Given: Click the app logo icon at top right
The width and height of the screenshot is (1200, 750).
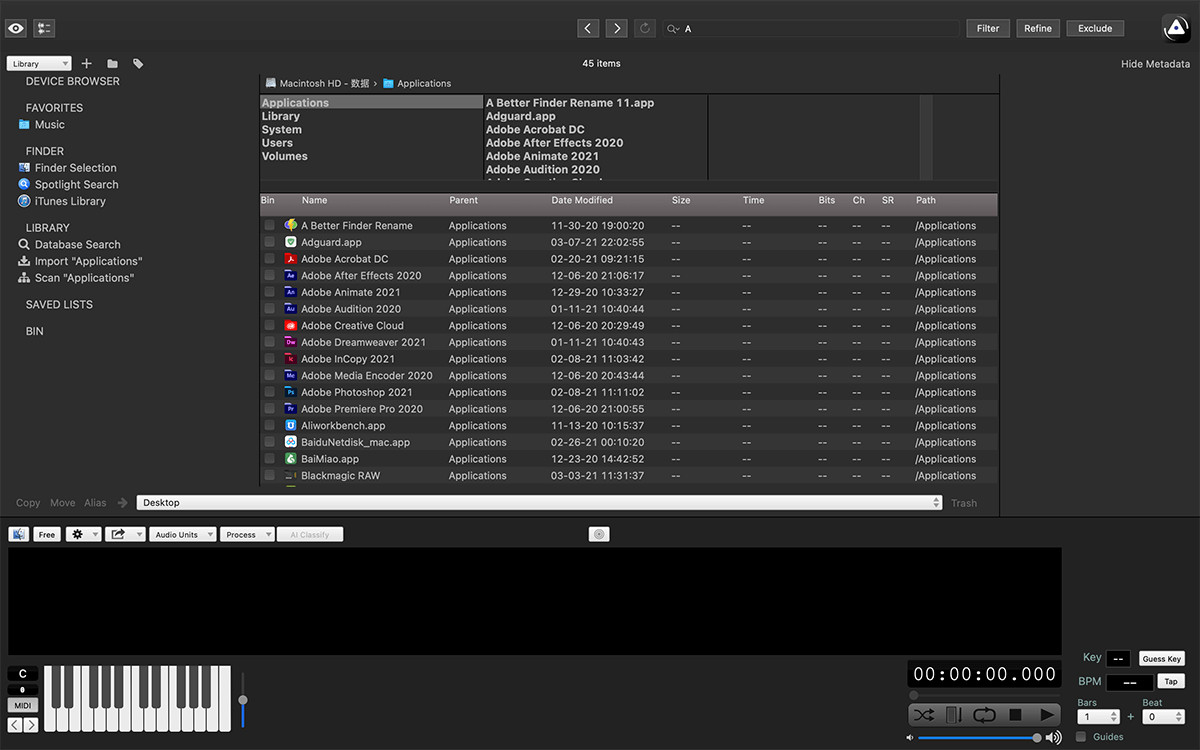Looking at the screenshot, I should pyautogui.click(x=1177, y=29).
